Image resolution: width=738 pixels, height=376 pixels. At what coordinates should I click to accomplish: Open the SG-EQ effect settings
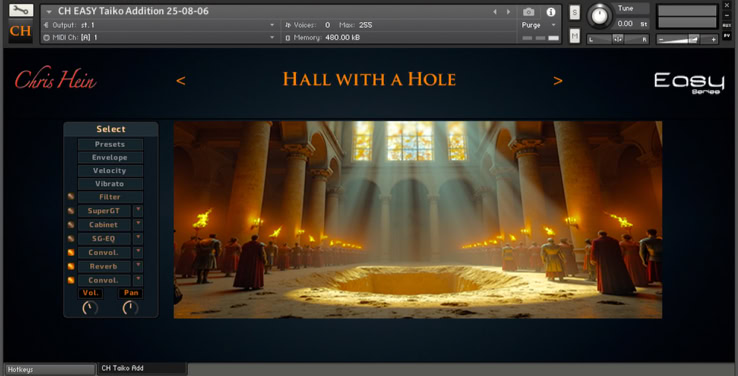click(104, 239)
